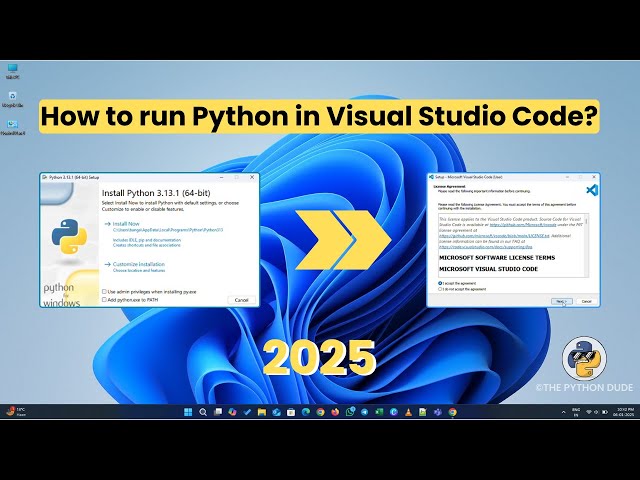Screen dimensions: 640x480
Task: Launch Firefox from the taskbar
Action: click(x=335, y=412)
